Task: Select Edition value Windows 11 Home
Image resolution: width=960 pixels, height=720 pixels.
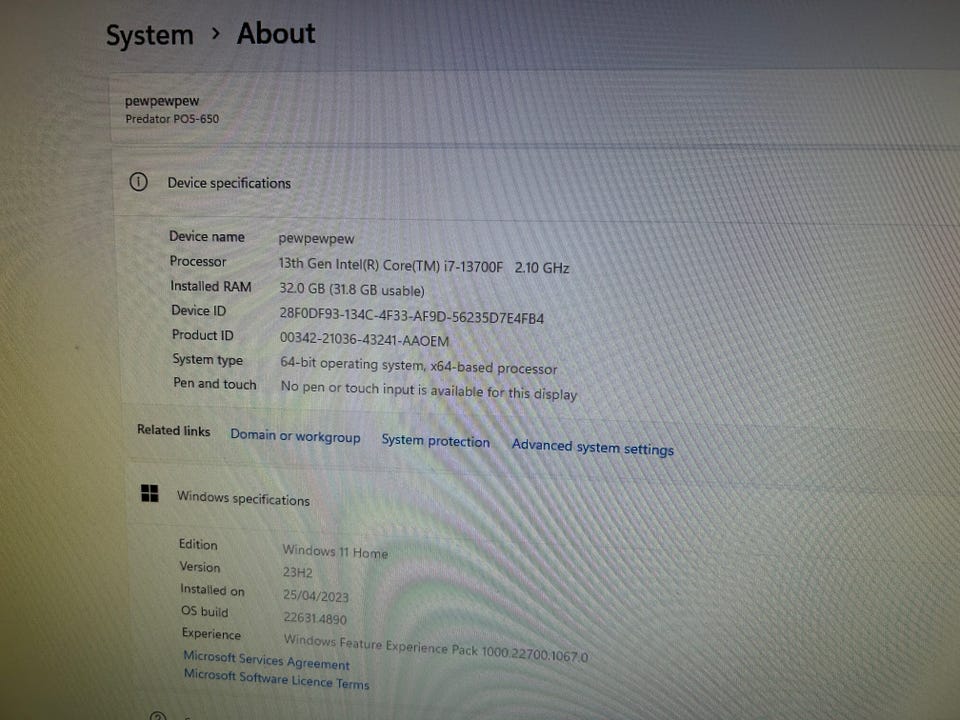Action: (x=335, y=552)
